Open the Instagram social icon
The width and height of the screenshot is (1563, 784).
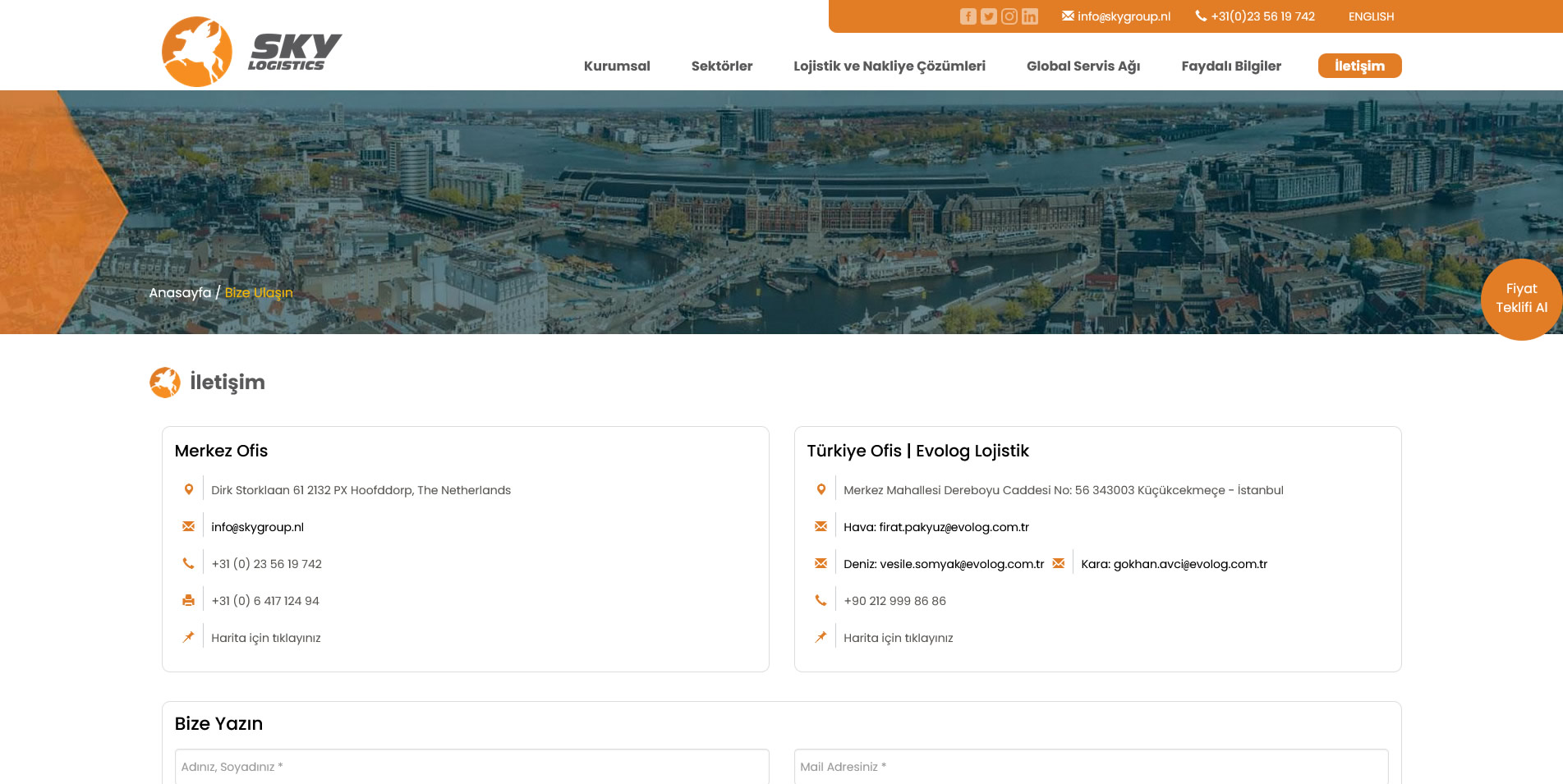coord(1009,16)
